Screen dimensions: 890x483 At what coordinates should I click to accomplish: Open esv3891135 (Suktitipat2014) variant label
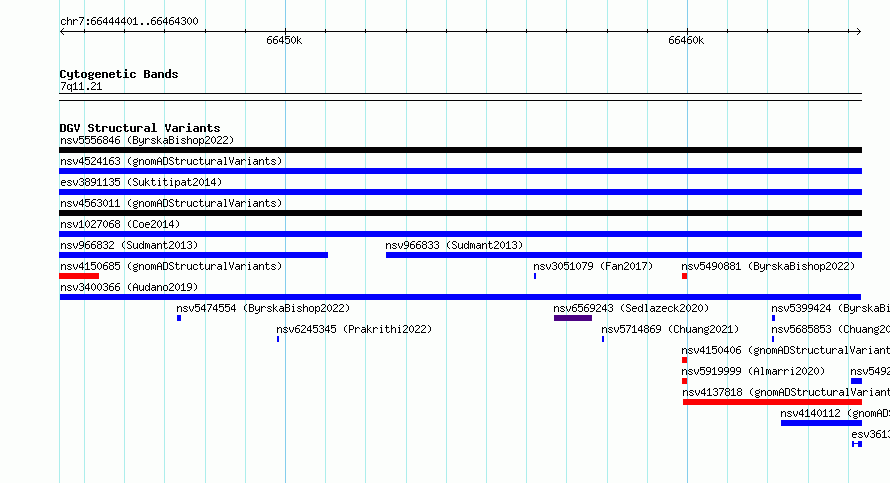point(141,182)
